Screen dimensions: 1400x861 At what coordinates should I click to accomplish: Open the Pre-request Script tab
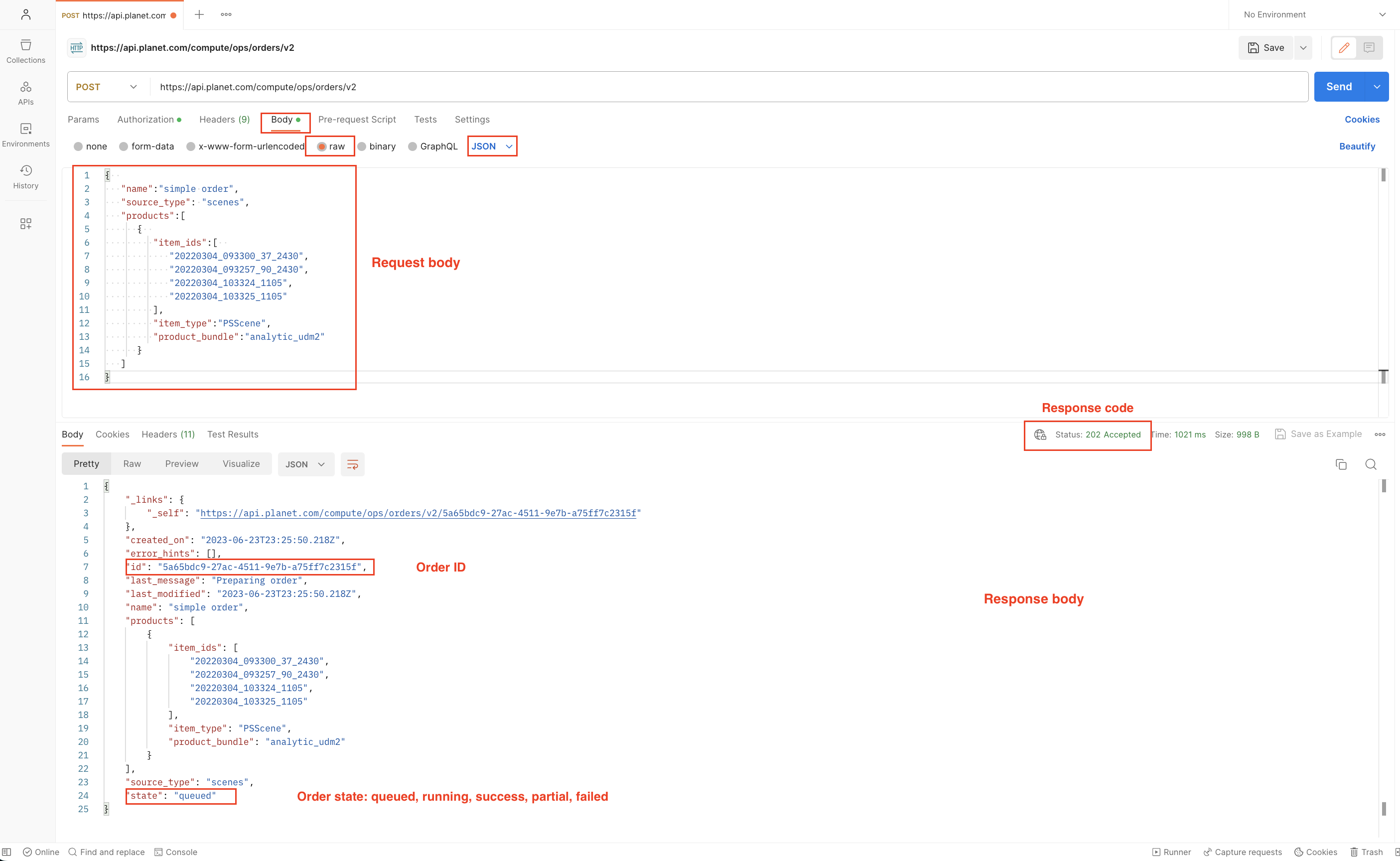[x=357, y=120]
